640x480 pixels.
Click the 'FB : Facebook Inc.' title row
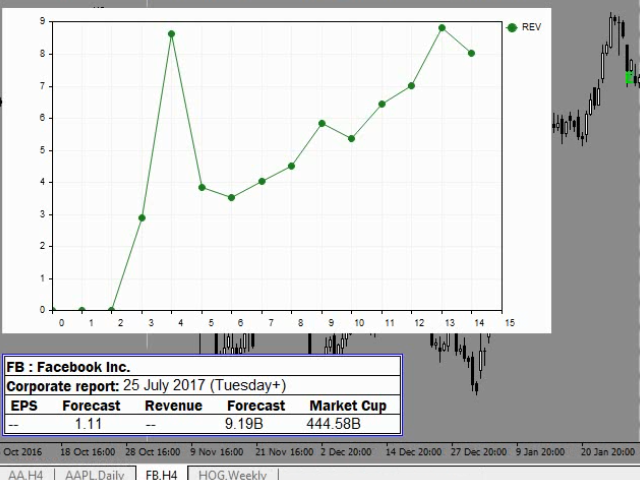[202, 367]
